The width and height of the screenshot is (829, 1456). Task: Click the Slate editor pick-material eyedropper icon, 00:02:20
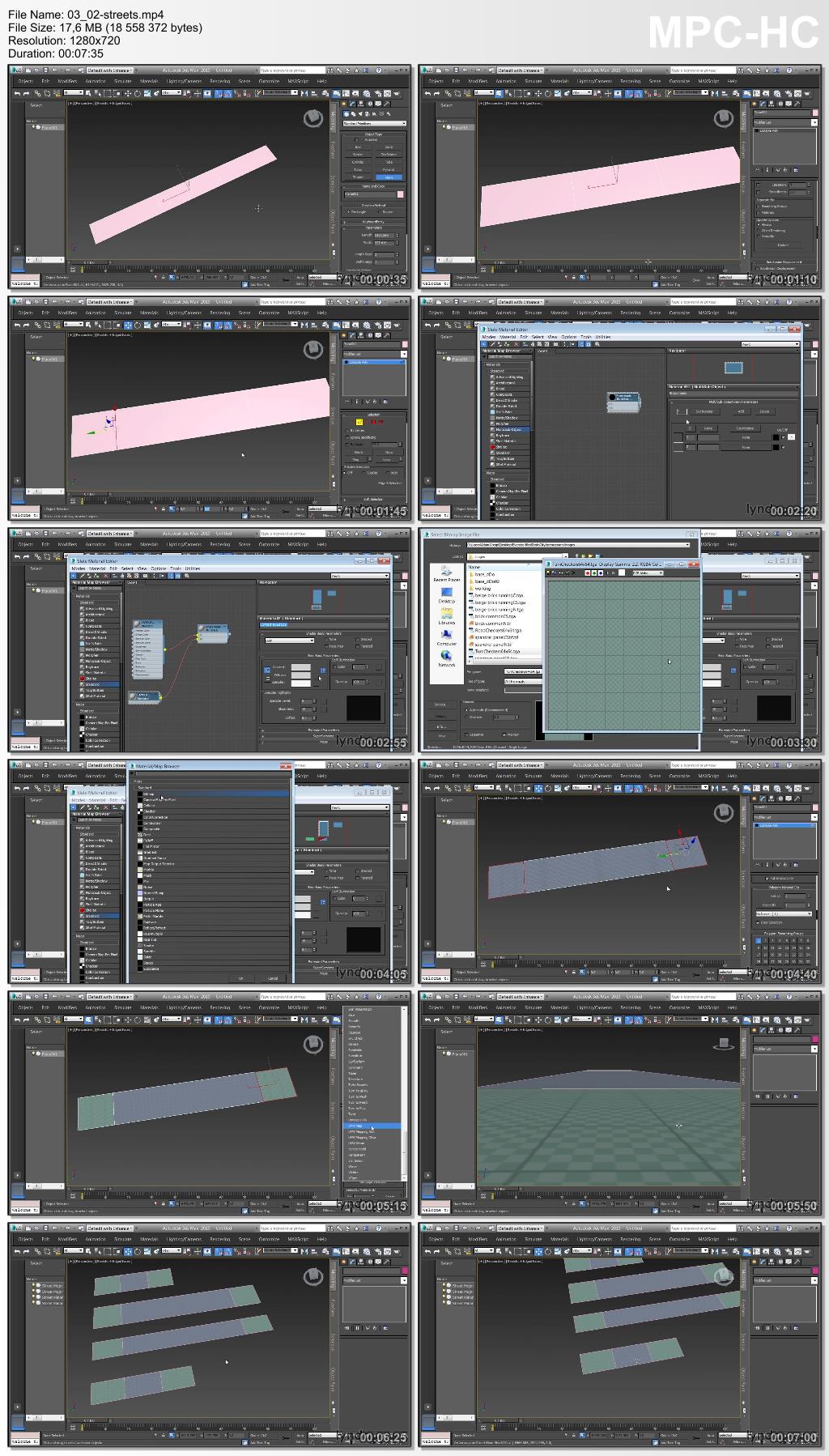pyautogui.click(x=493, y=344)
